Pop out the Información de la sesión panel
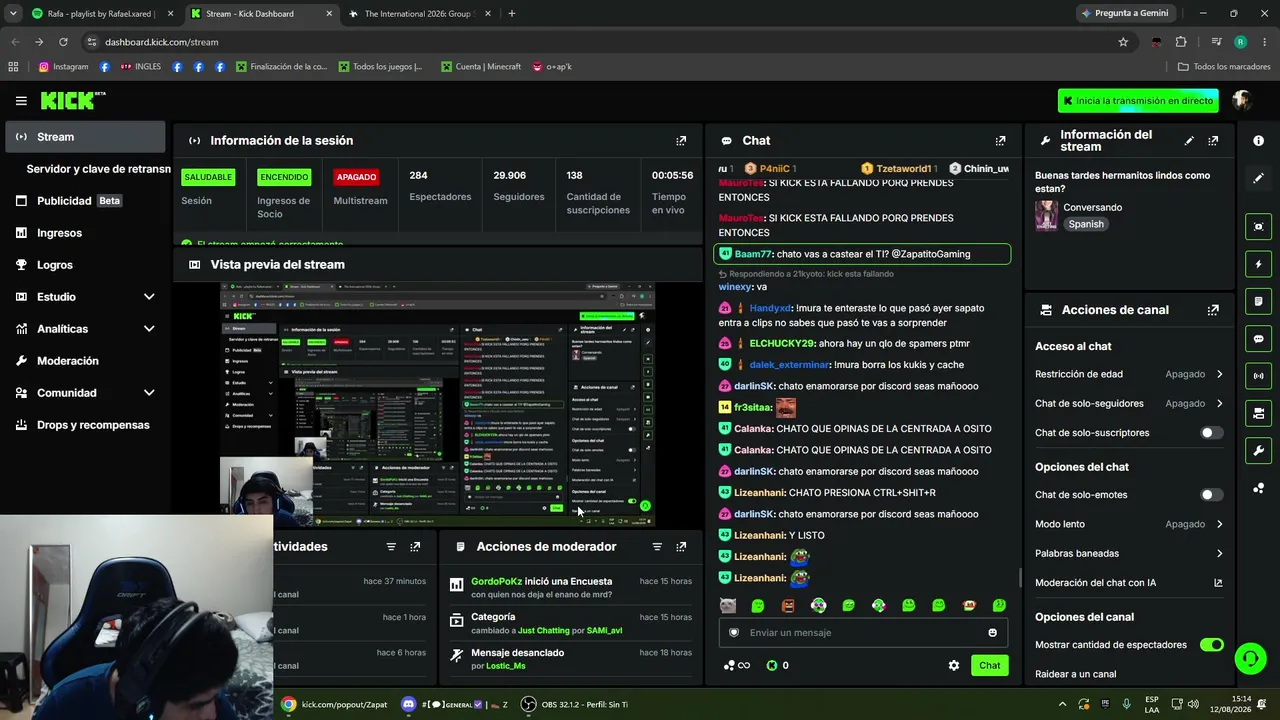This screenshot has height=720, width=1280. (681, 141)
